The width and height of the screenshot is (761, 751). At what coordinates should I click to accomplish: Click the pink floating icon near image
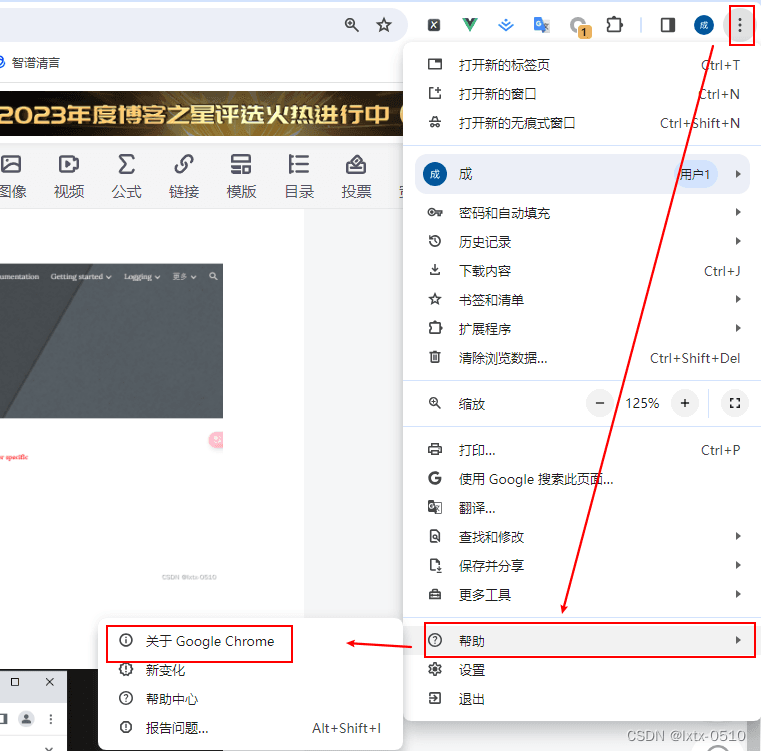click(216, 440)
